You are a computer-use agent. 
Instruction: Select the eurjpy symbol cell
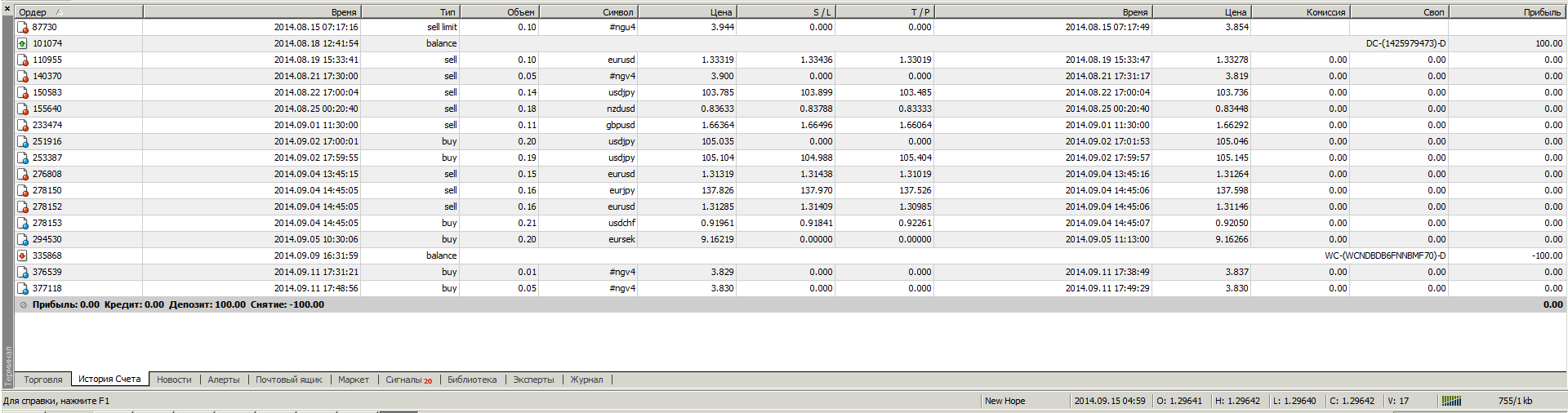622,190
